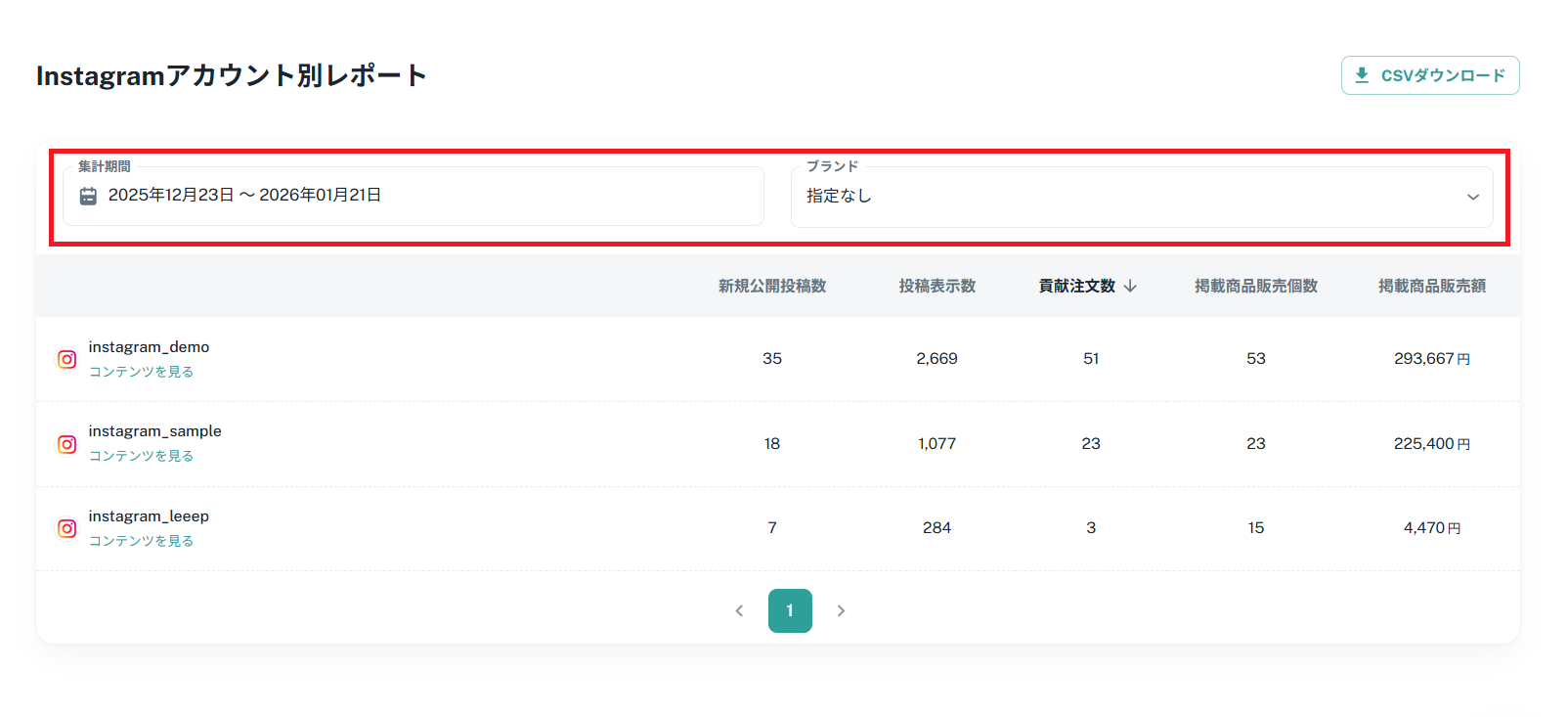Open the 集計期間 date range picker
Image resolution: width=1568 pixels, height=717 pixels.
pyautogui.click(x=413, y=196)
